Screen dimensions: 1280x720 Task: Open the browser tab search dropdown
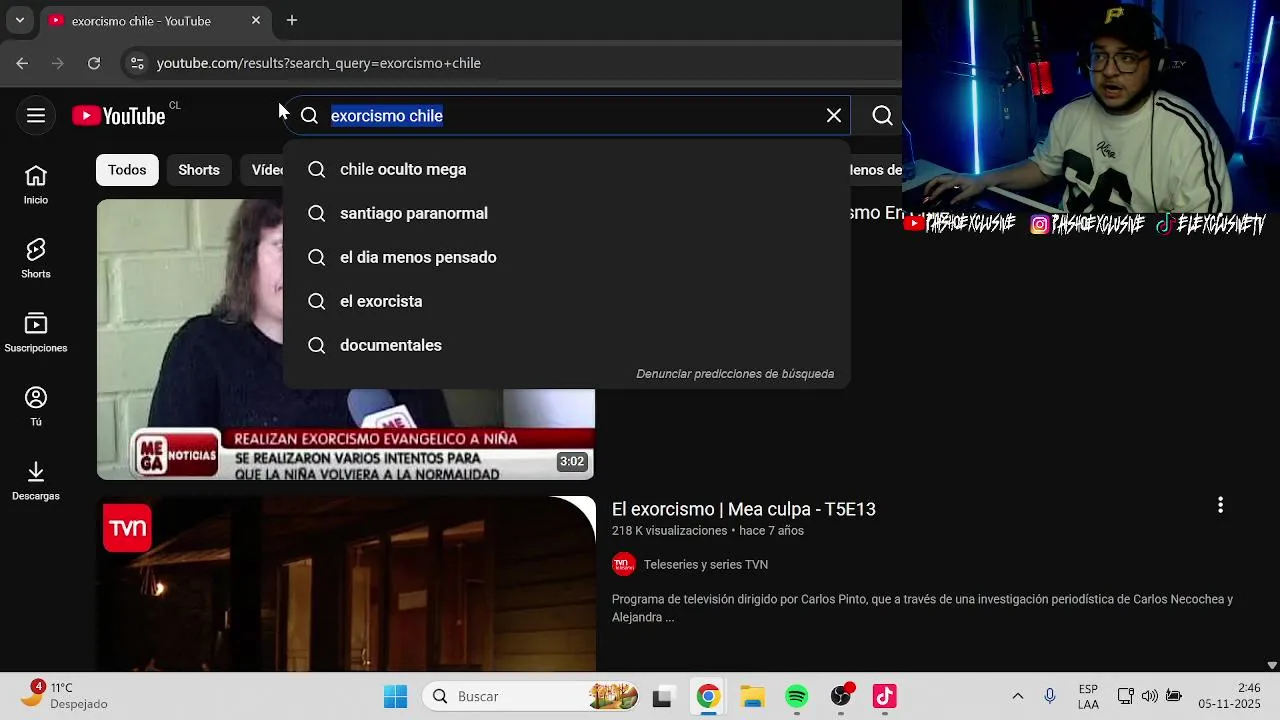pos(19,20)
